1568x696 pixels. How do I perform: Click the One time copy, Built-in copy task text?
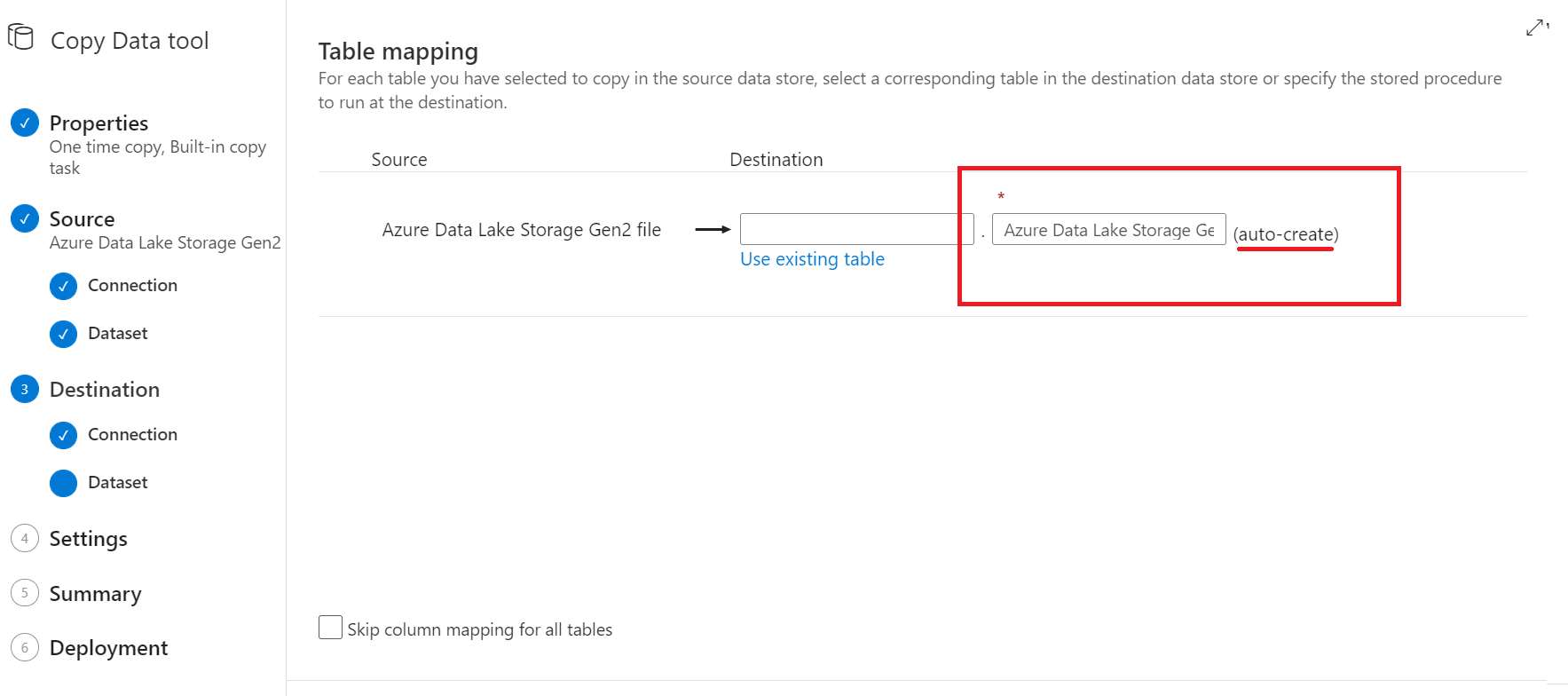coord(158,157)
